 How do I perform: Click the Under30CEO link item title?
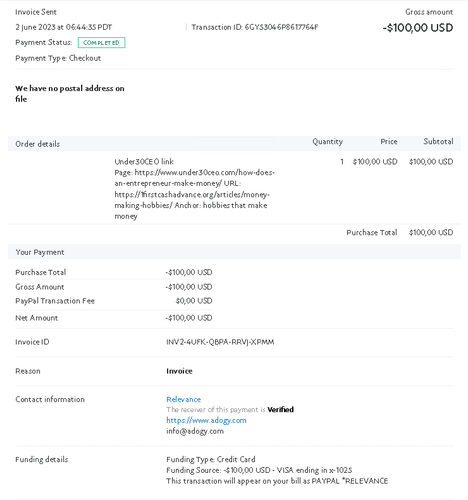point(144,162)
